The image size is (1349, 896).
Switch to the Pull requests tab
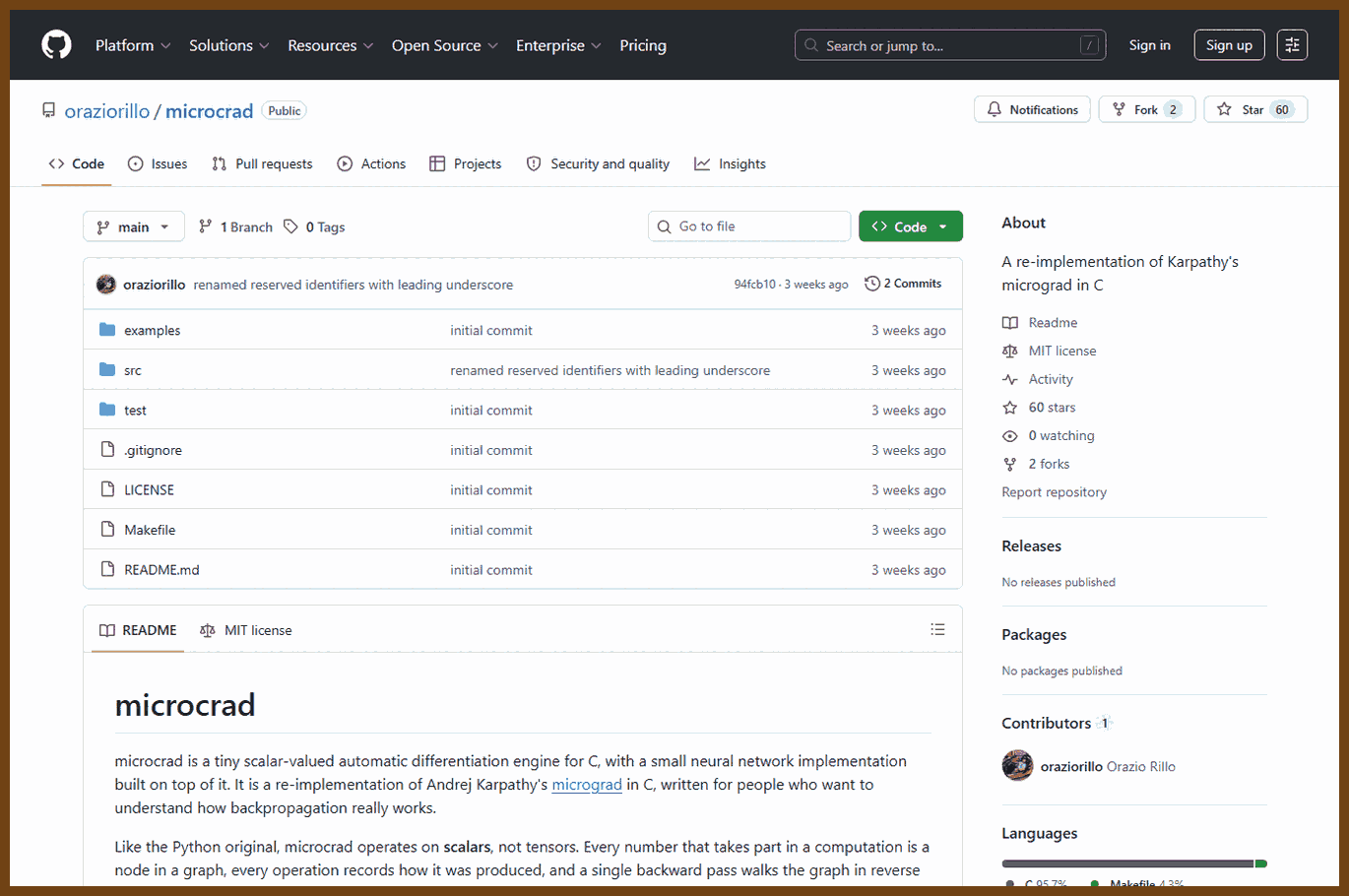262,164
